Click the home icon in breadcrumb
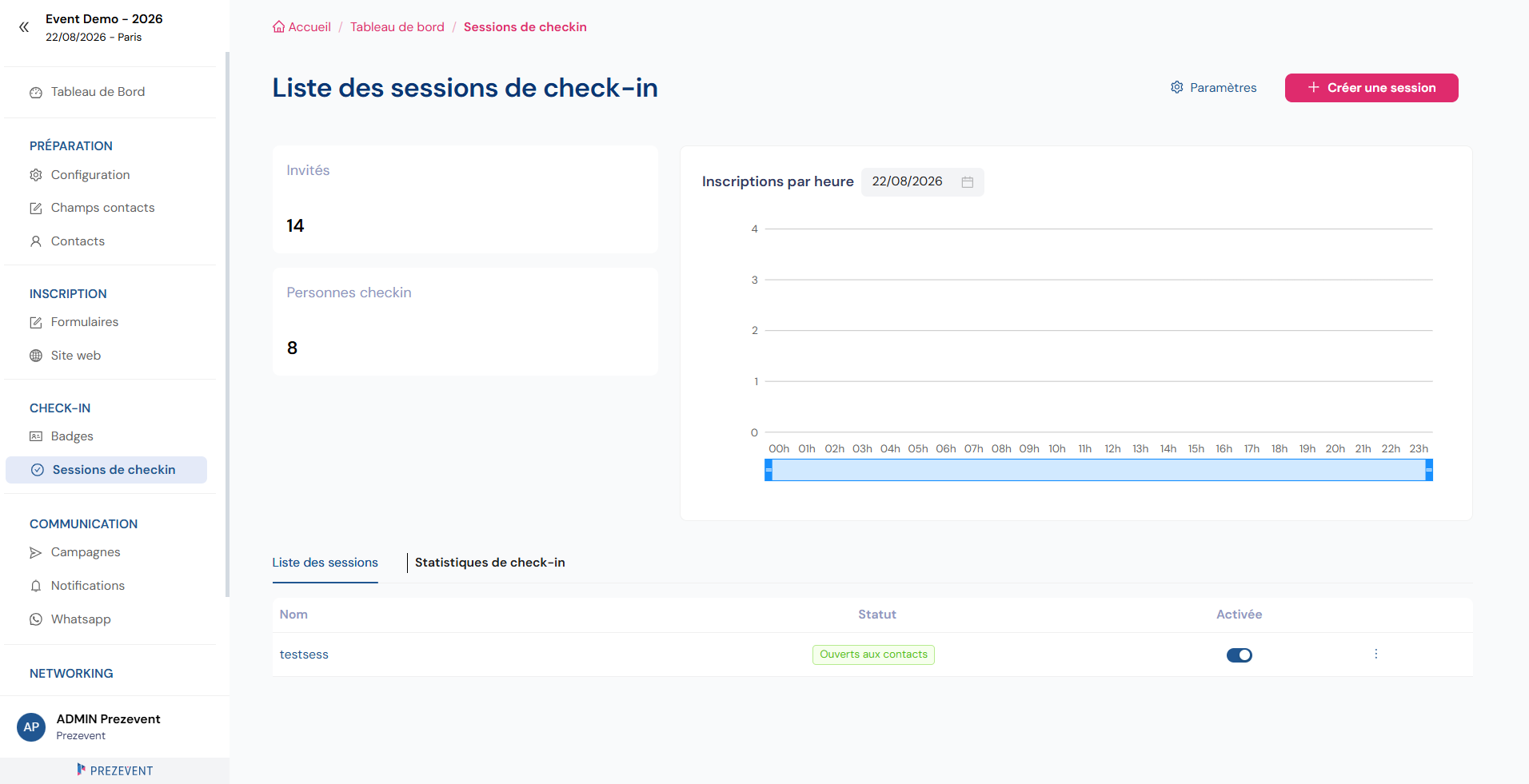 [278, 27]
